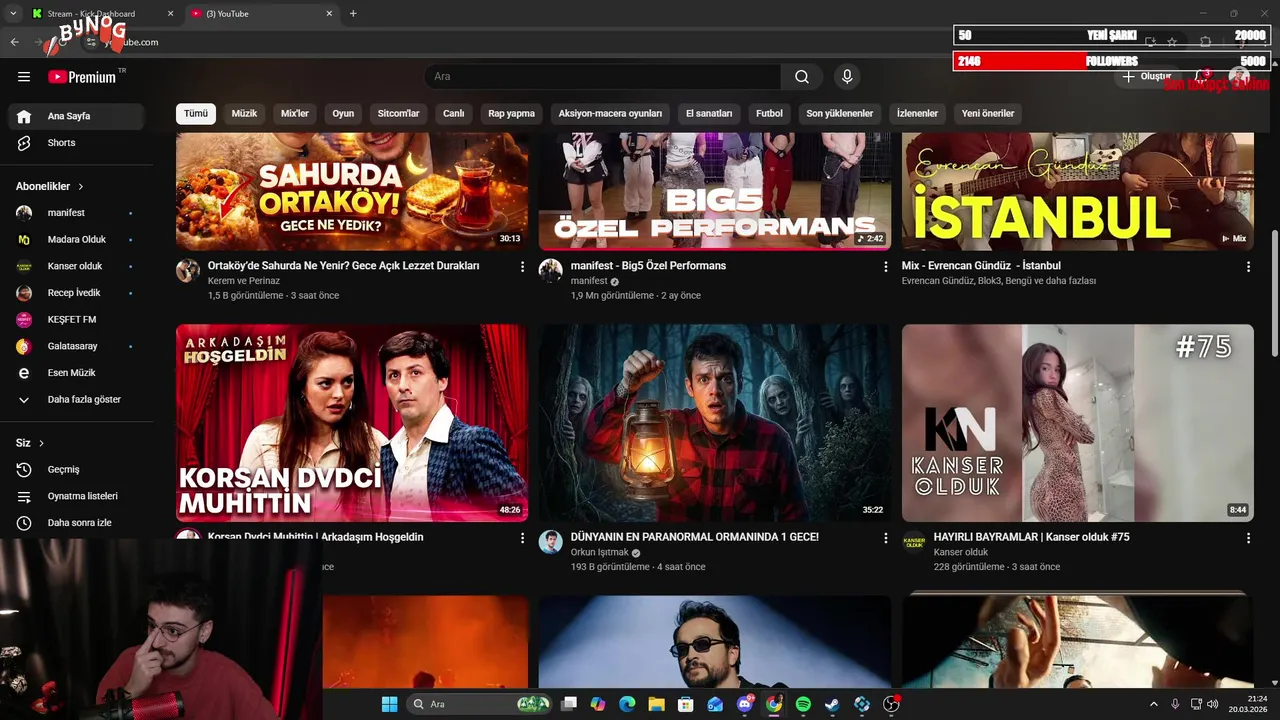Viewport: 1280px width, 720px height.
Task: Click Kerem ve Perinaz channel avatar
Action: (188, 271)
